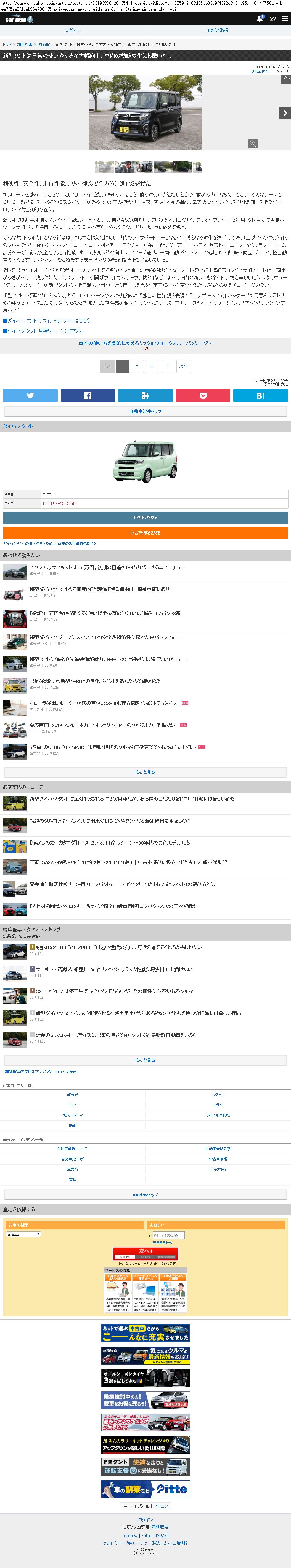The image size is (291, 1568).
Task: Click the postal code input field
Action: click(168, 1235)
